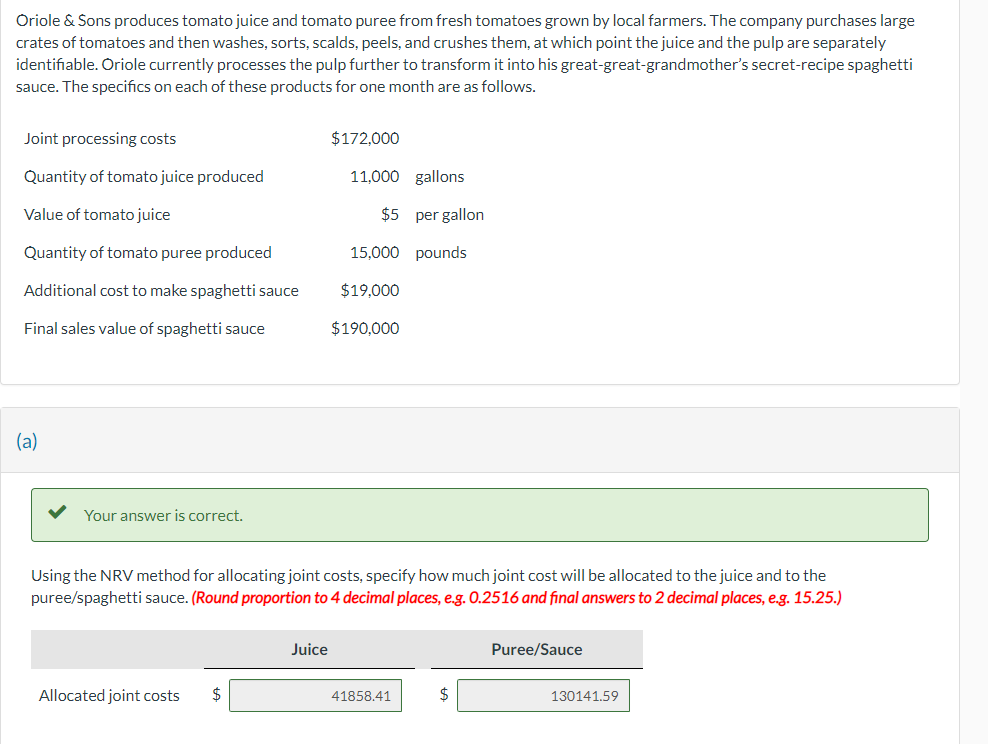Expand the (a) section header
Viewport: 988px width, 744px height.
click(x=24, y=440)
